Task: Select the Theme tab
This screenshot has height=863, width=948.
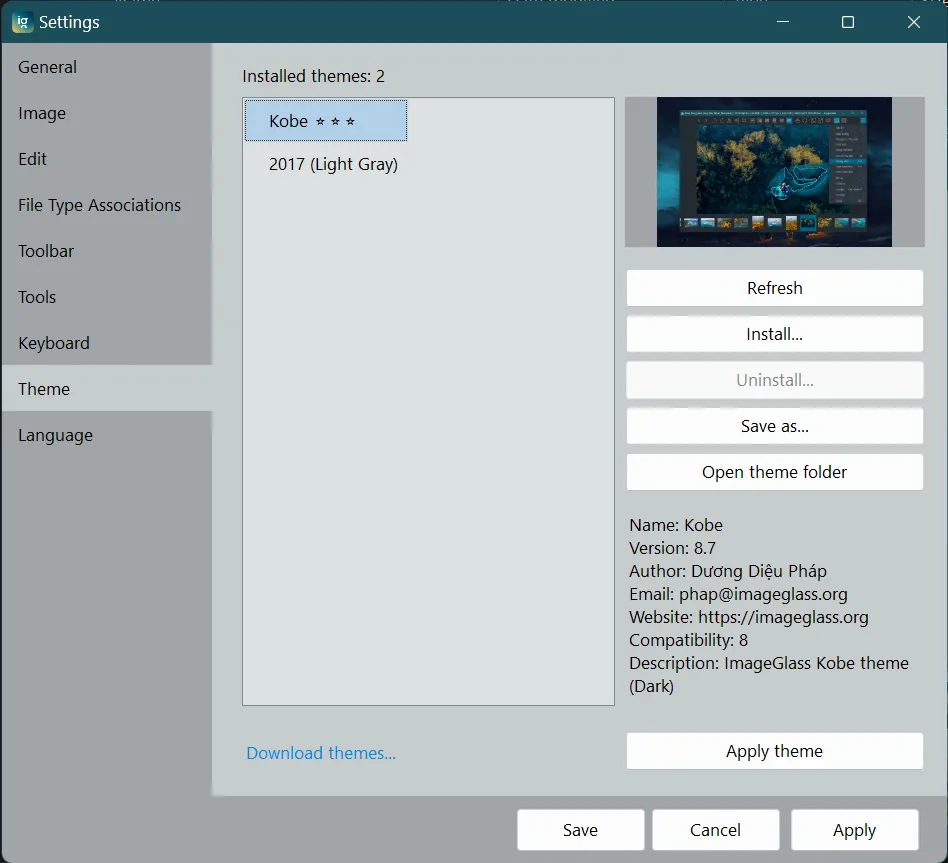Action: (106, 389)
